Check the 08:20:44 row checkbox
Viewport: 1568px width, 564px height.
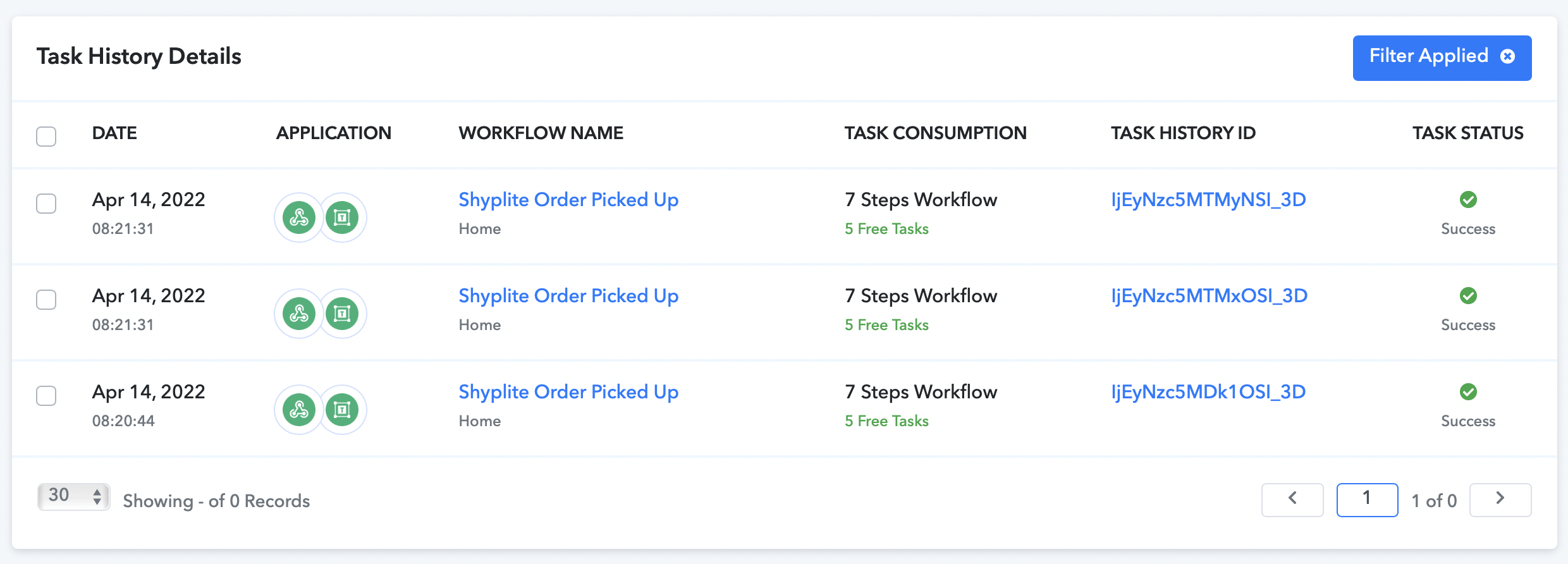click(46, 396)
